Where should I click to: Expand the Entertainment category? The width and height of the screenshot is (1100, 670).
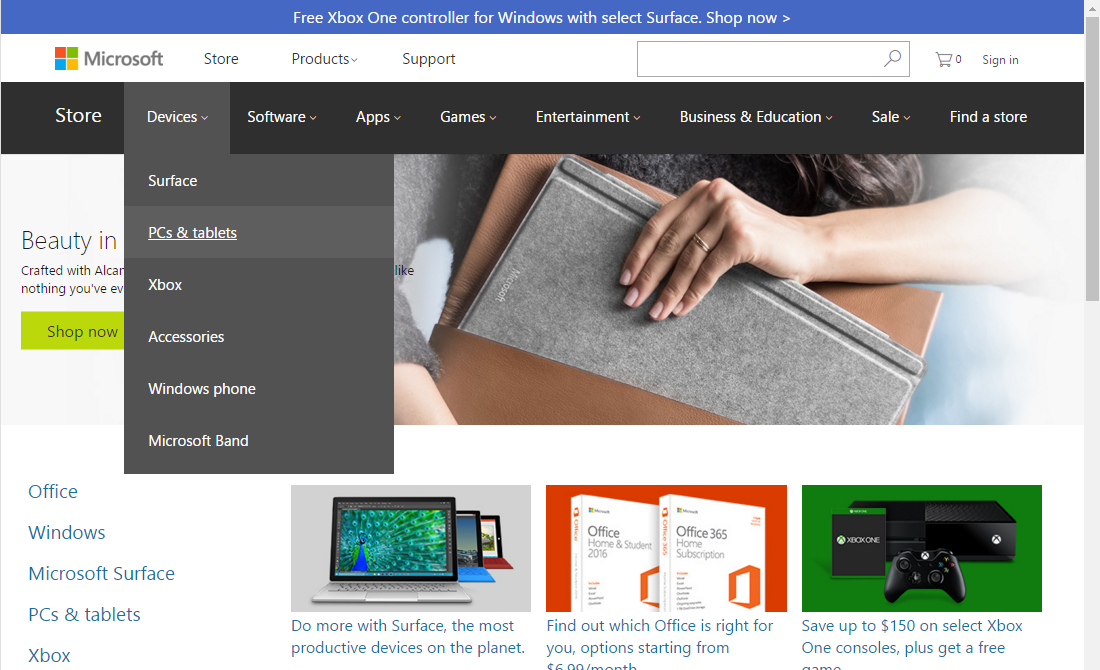point(586,117)
